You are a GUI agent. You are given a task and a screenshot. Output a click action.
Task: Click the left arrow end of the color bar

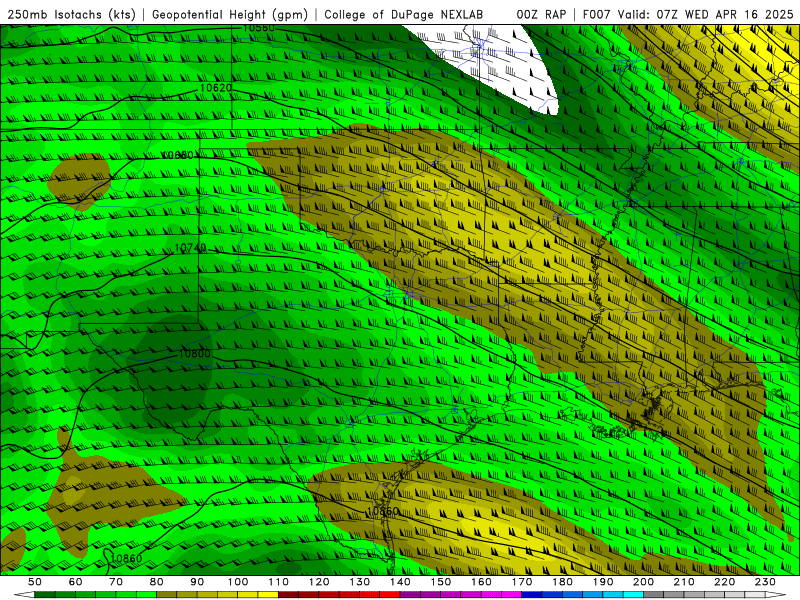click(24, 595)
